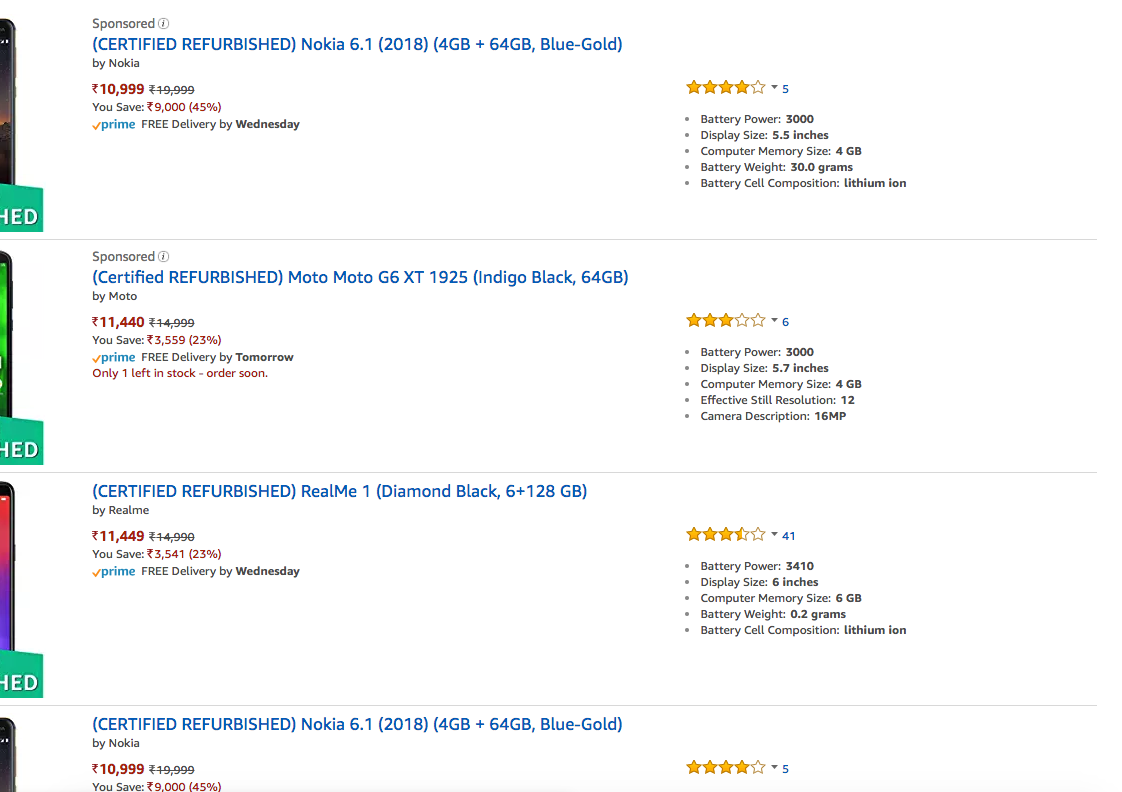Open the bottom Nokia 6.1 (2018) title link
The width and height of the screenshot is (1122, 792).
click(x=357, y=724)
